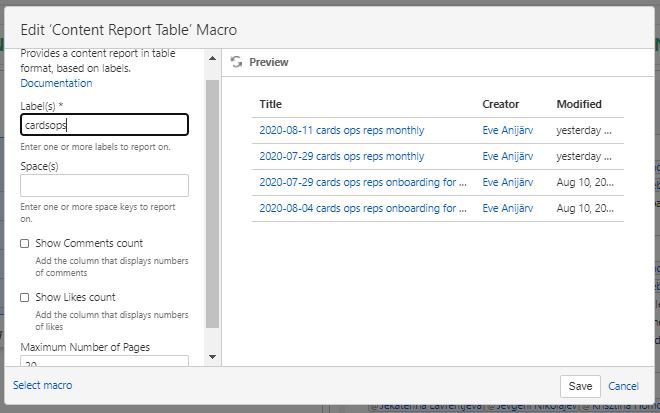Click the Preview refresh icon

236,62
